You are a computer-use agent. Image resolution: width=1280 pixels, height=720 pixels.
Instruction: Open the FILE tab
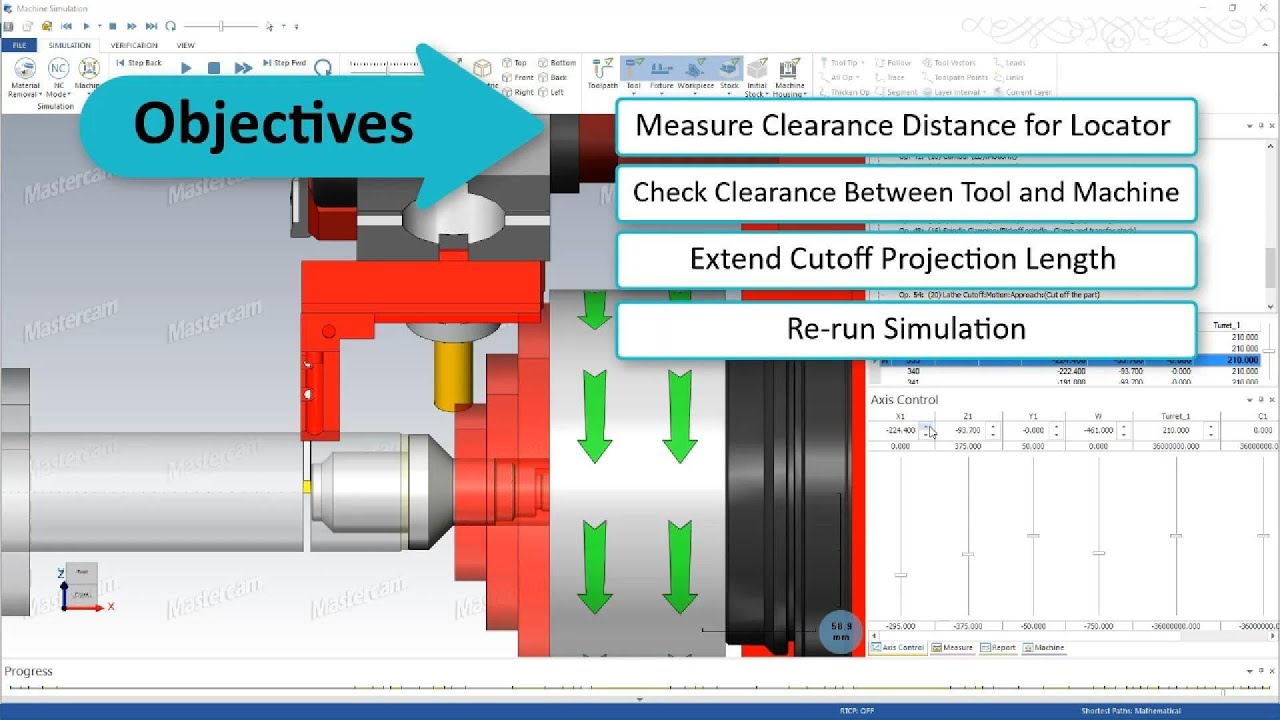pyautogui.click(x=19, y=45)
